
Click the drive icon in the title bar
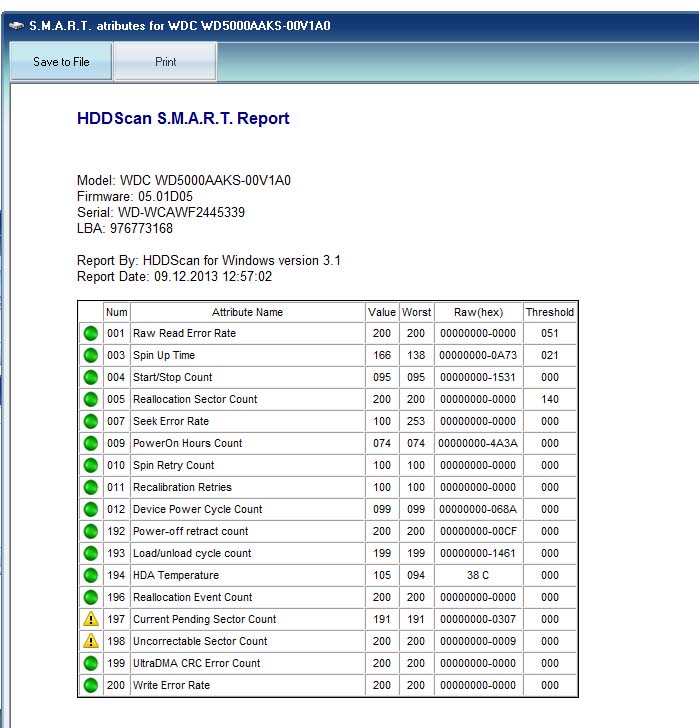pyautogui.click(x=16, y=26)
